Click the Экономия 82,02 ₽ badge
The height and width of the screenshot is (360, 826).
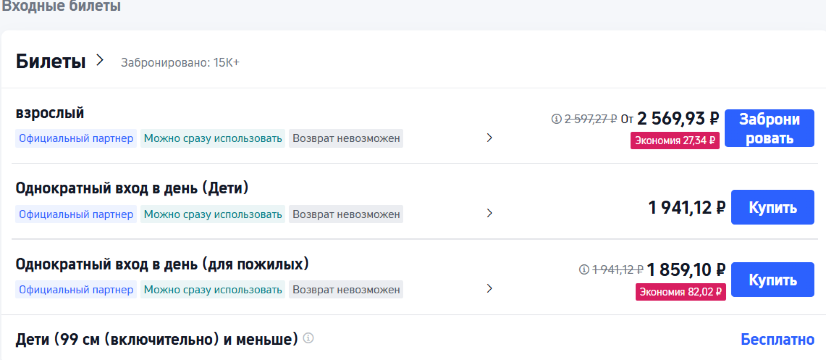[681, 292]
